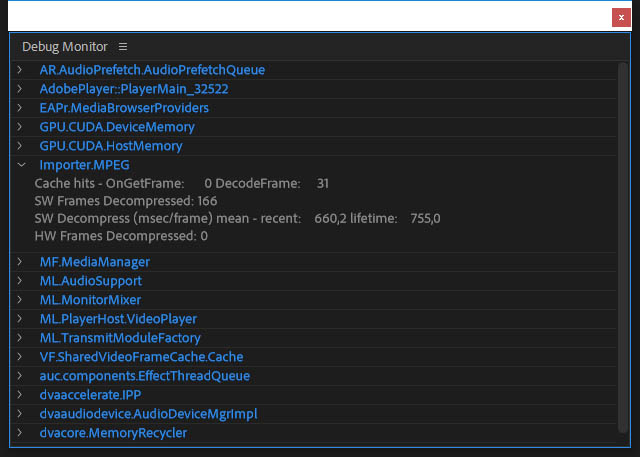Expand ML.AudioSupport chevron
This screenshot has height=457, width=640.
coord(20,281)
